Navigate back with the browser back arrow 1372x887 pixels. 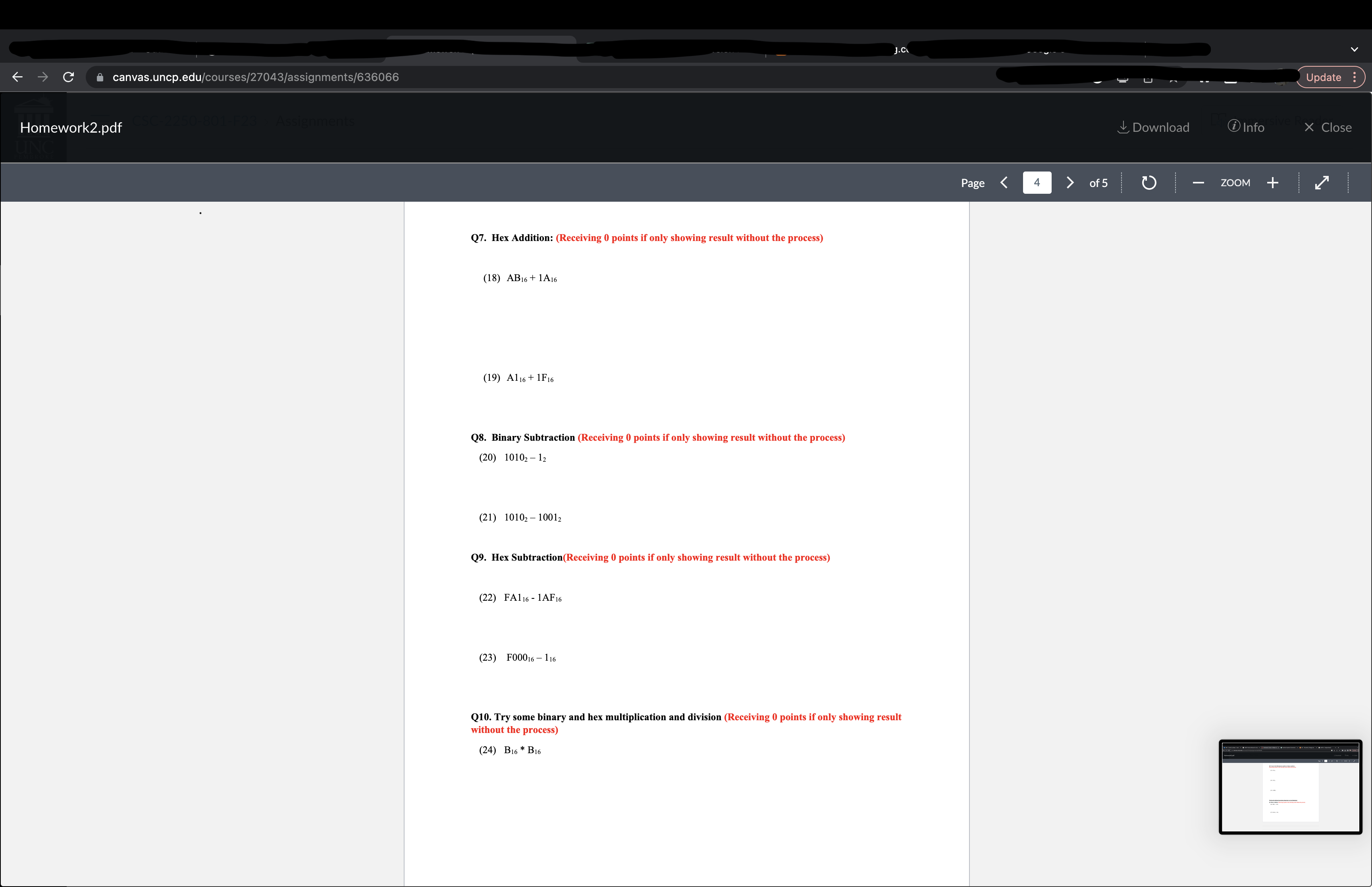click(x=17, y=77)
